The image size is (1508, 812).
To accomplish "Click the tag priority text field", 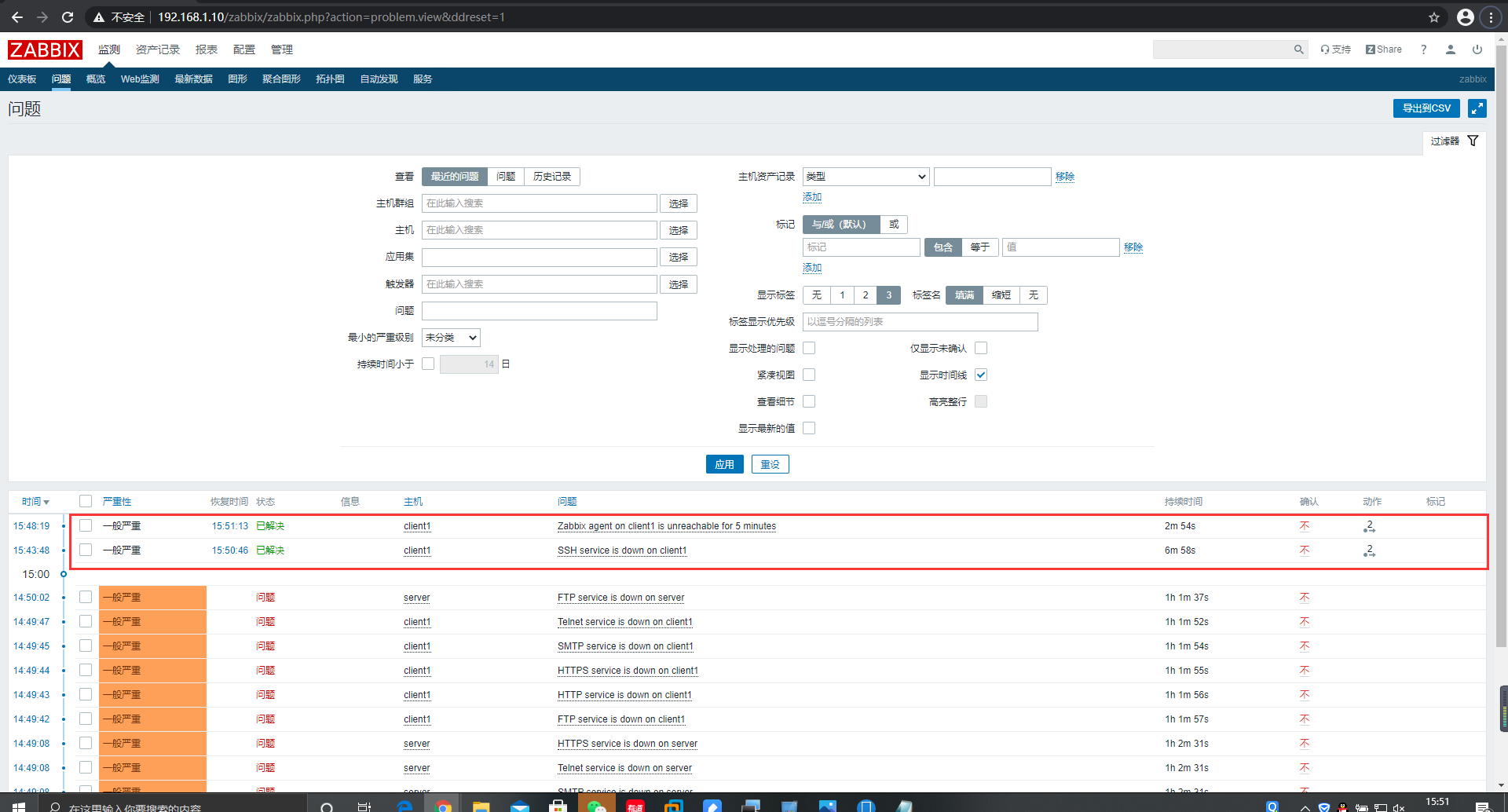I will (x=920, y=322).
